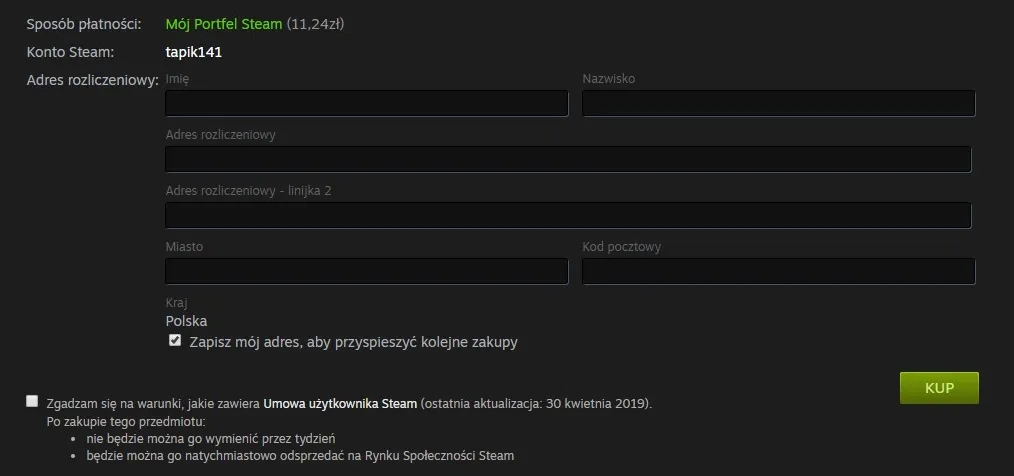Image resolution: width=1014 pixels, height=476 pixels.
Task: Uncheck the Zapisz mój adres checkbox
Action: pyautogui.click(x=175, y=341)
